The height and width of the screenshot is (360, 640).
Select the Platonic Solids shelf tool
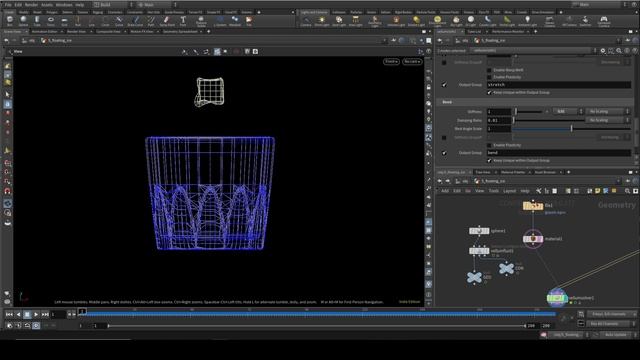pos(201,21)
